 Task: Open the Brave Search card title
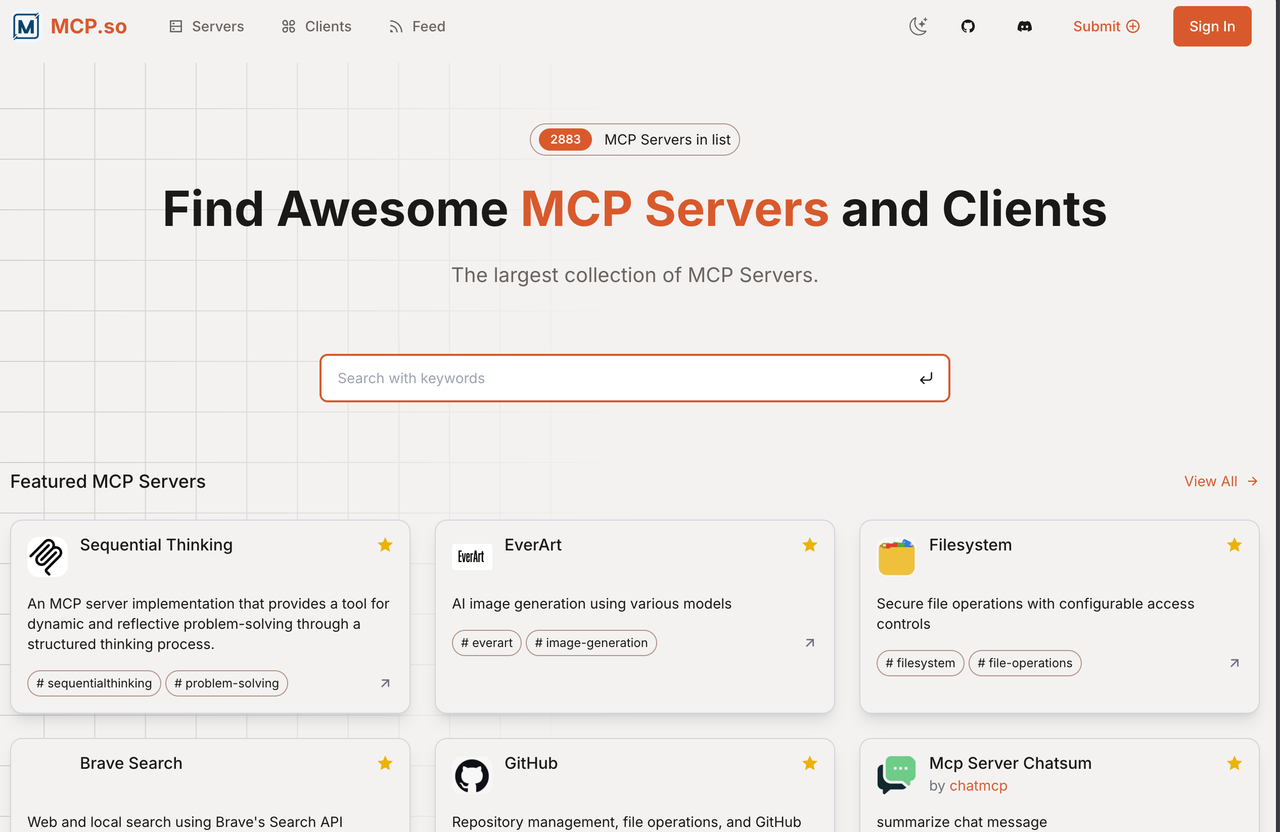point(131,763)
